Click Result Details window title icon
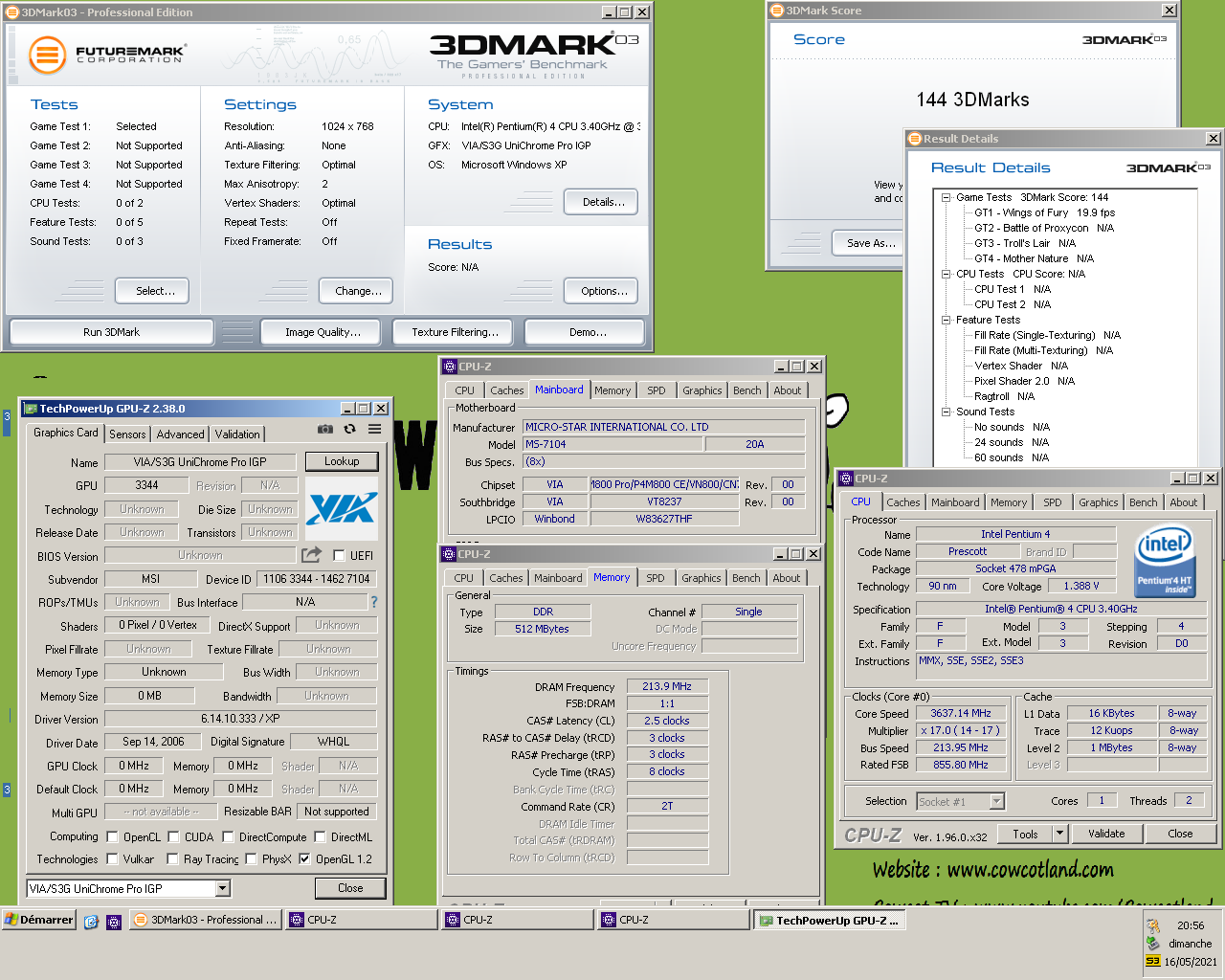 pyautogui.click(x=915, y=139)
